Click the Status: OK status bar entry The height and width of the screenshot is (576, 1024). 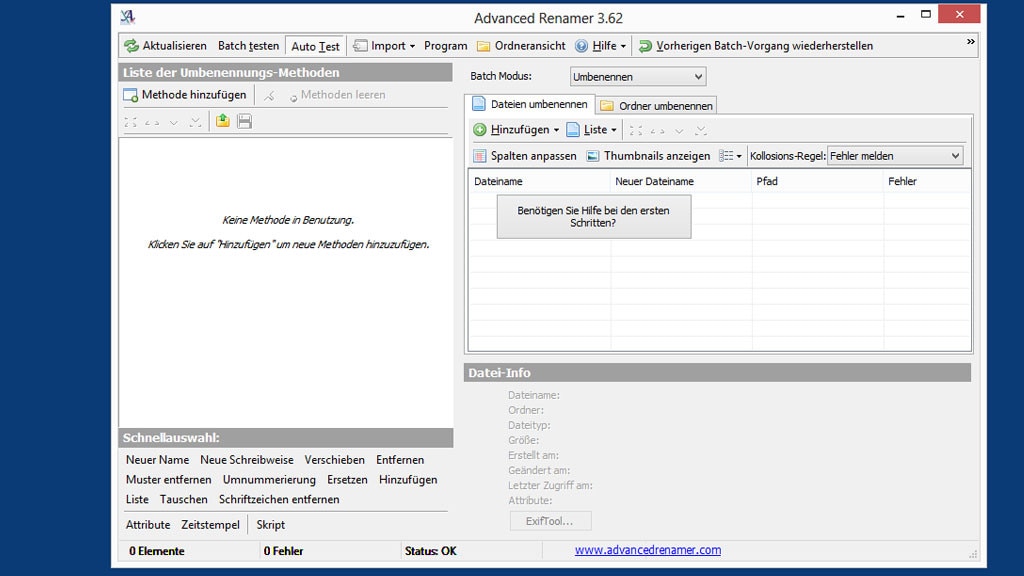tap(430, 551)
